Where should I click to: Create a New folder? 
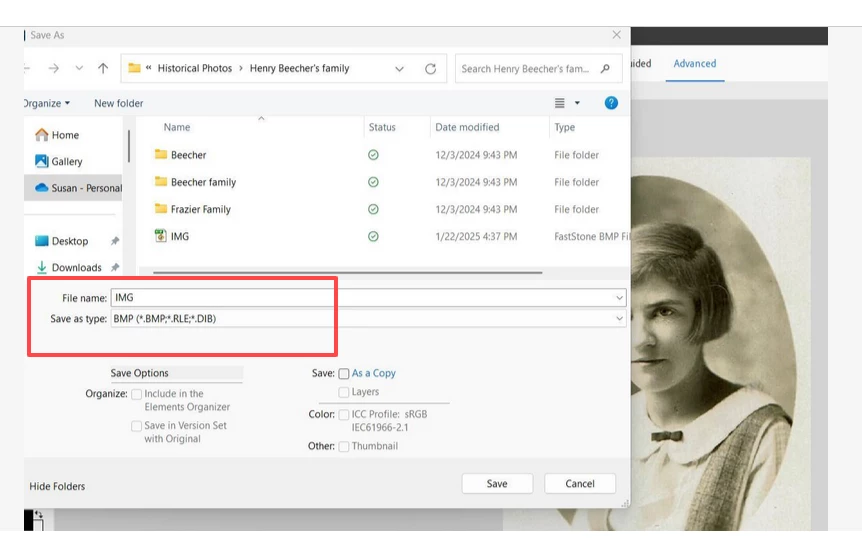pos(118,103)
